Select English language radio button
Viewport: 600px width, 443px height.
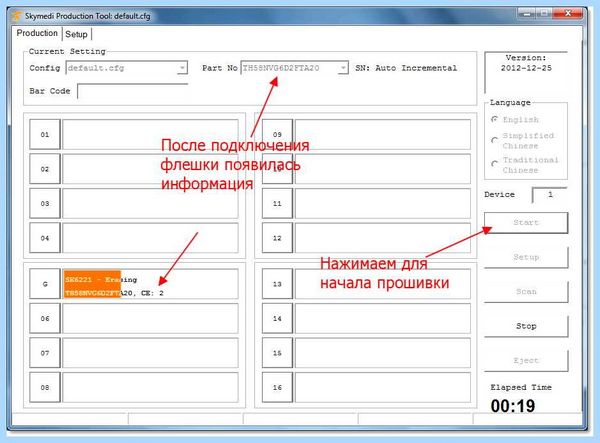pyautogui.click(x=495, y=120)
